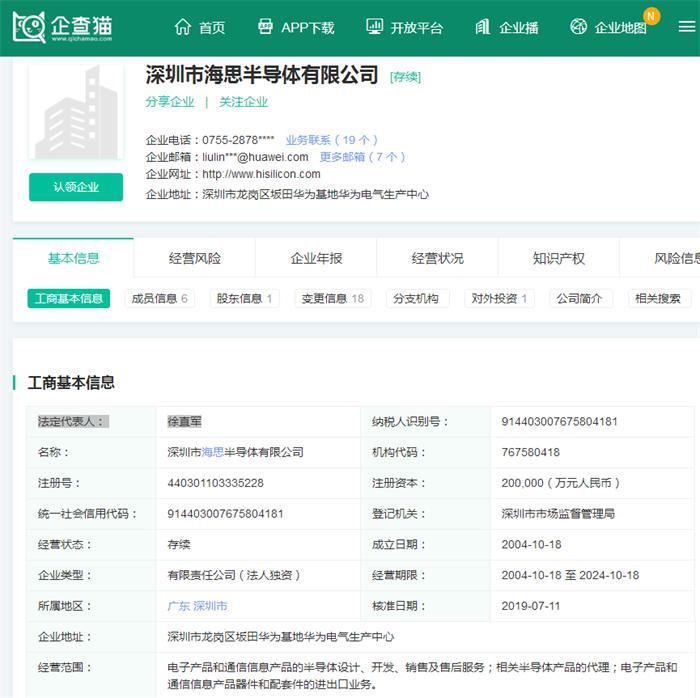700x698 pixels.
Task: Switch to the 经营风险 tab
Action: (x=195, y=258)
